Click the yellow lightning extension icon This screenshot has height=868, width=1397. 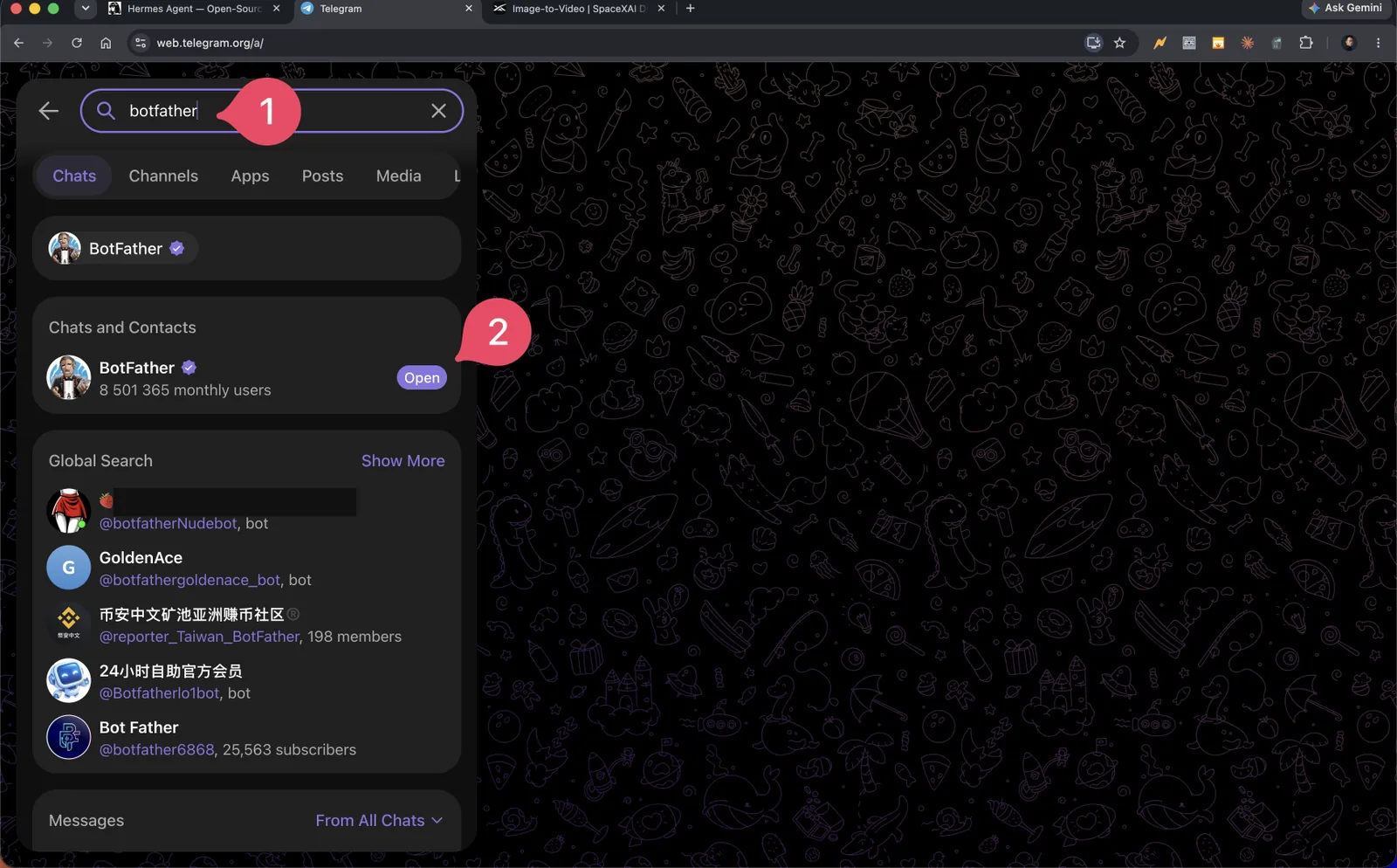1160,43
